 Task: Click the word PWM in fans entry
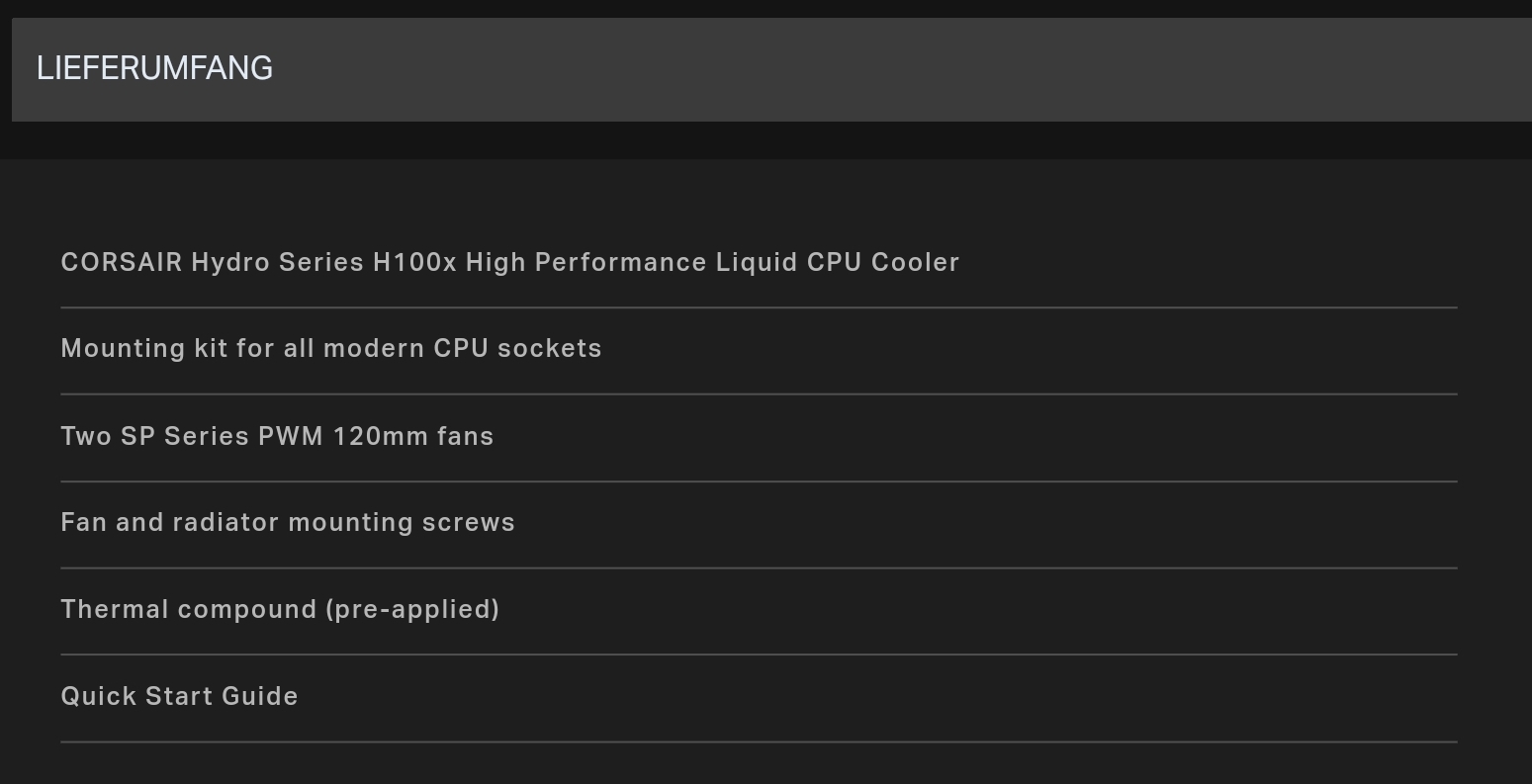291,436
